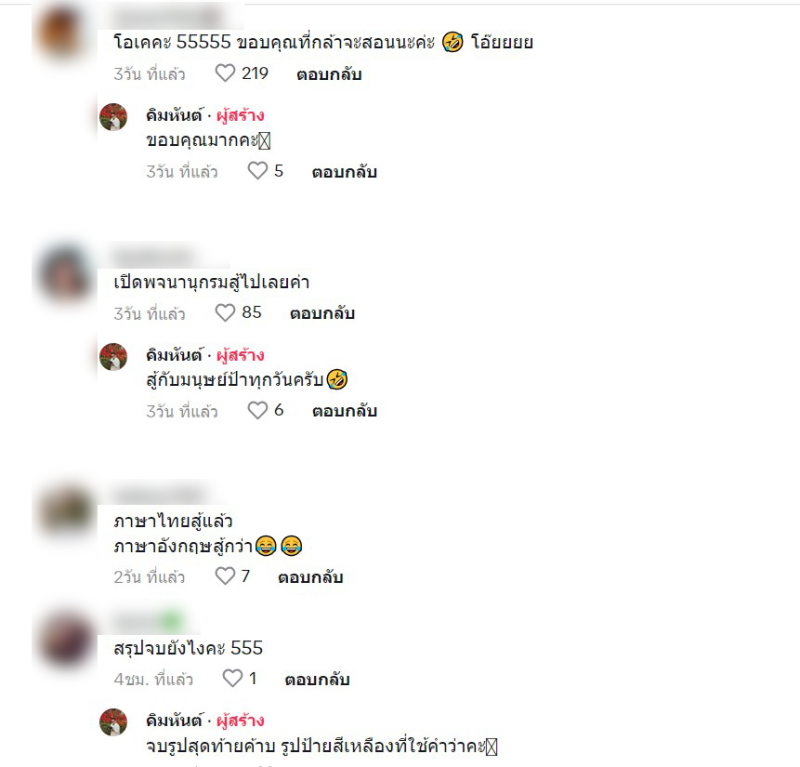Open คิมหันต์ avatar in first reply
The image size is (800, 767).
click(x=113, y=117)
